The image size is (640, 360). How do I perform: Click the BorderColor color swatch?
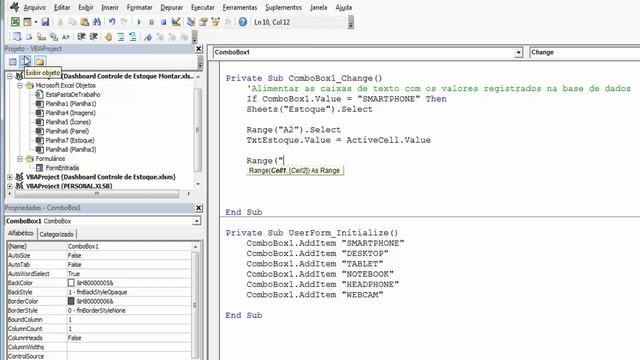71,301
